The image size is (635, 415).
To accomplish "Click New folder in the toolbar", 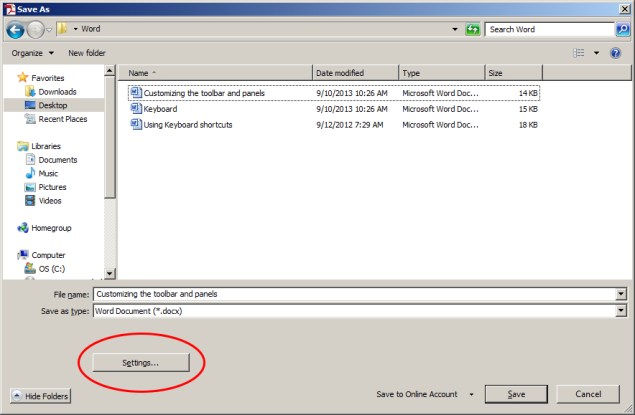I will pos(89,52).
